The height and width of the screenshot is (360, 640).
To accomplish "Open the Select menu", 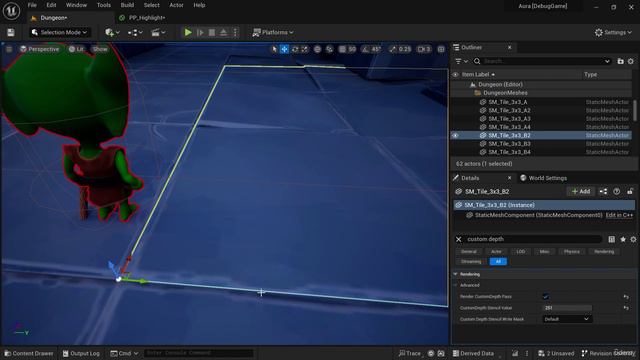I will (151, 5).
